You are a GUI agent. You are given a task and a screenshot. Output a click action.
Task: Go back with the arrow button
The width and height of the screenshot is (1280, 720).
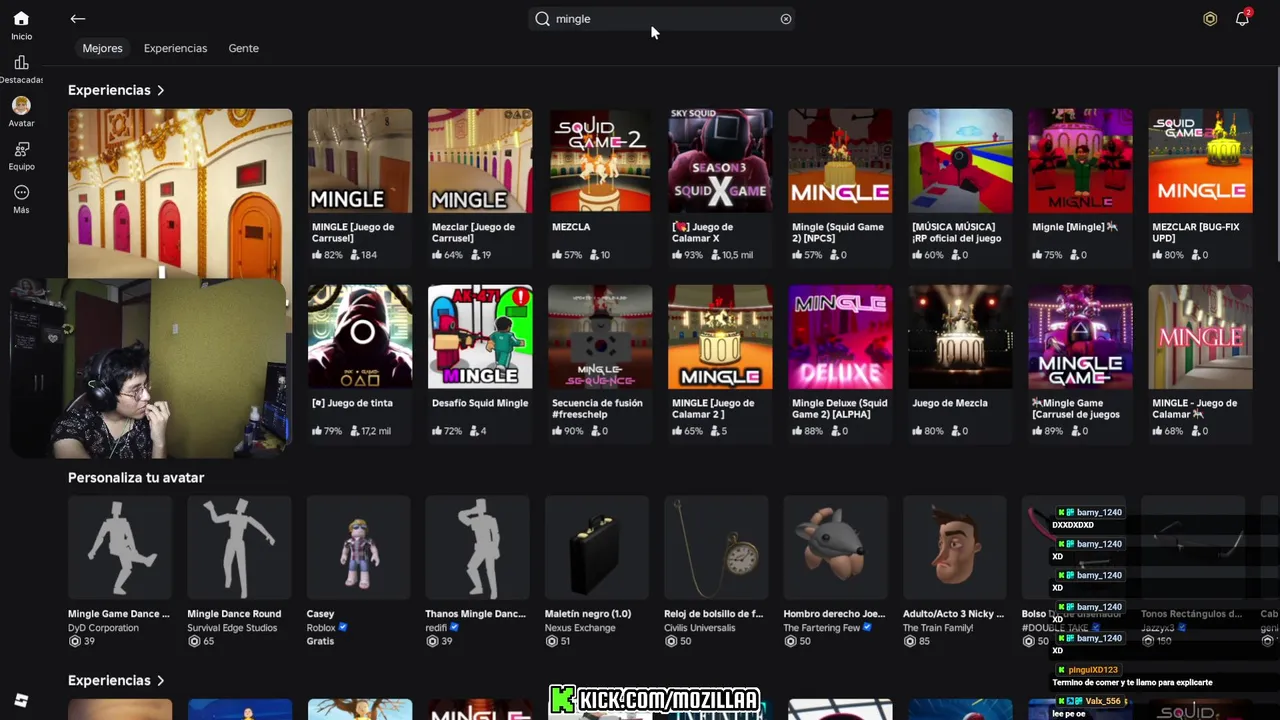click(78, 19)
